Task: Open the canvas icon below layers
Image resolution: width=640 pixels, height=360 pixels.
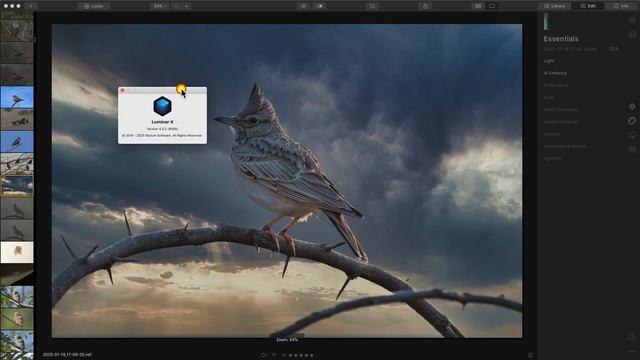Action: [632, 35]
